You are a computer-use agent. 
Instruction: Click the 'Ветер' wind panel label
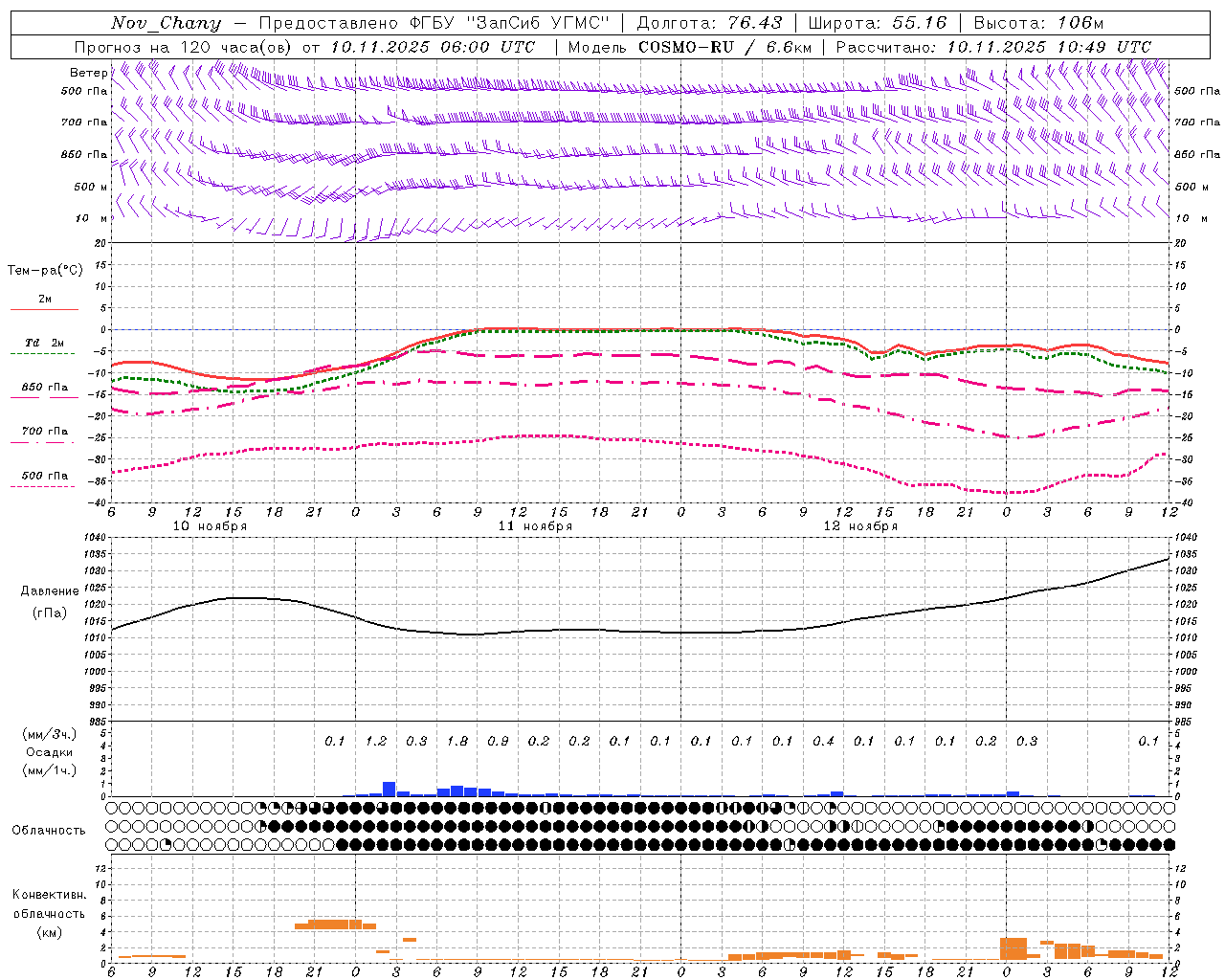point(89,73)
